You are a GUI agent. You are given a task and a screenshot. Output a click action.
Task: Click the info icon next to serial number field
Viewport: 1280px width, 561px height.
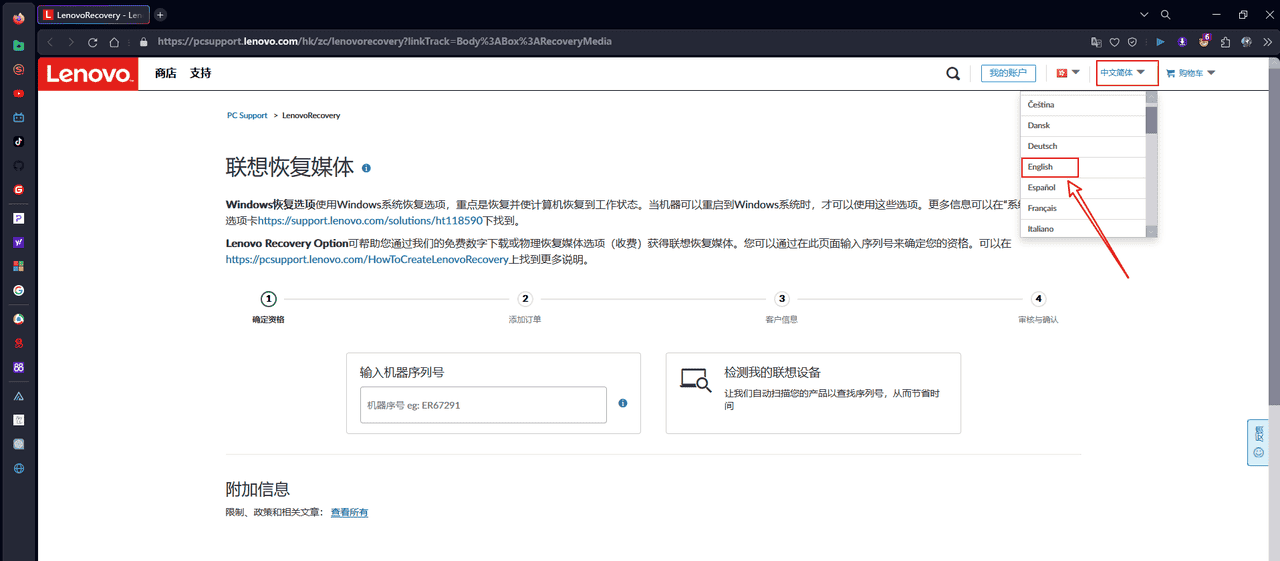tap(623, 403)
